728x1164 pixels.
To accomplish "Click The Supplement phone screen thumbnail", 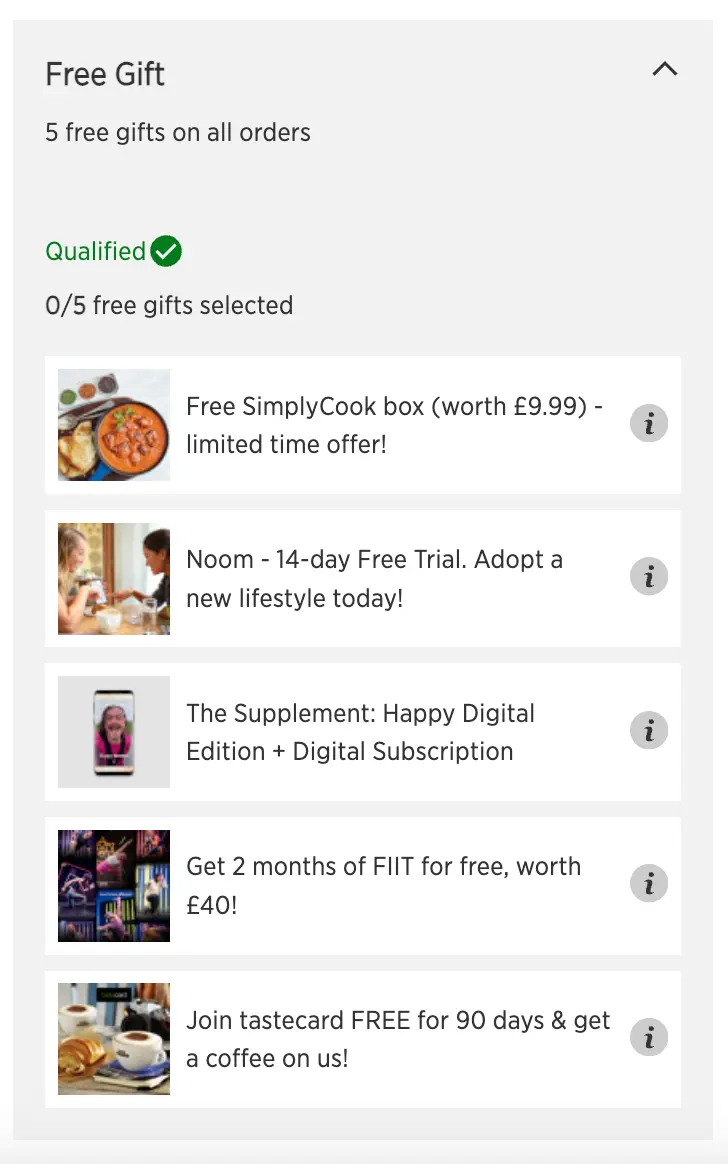I will [113, 731].
